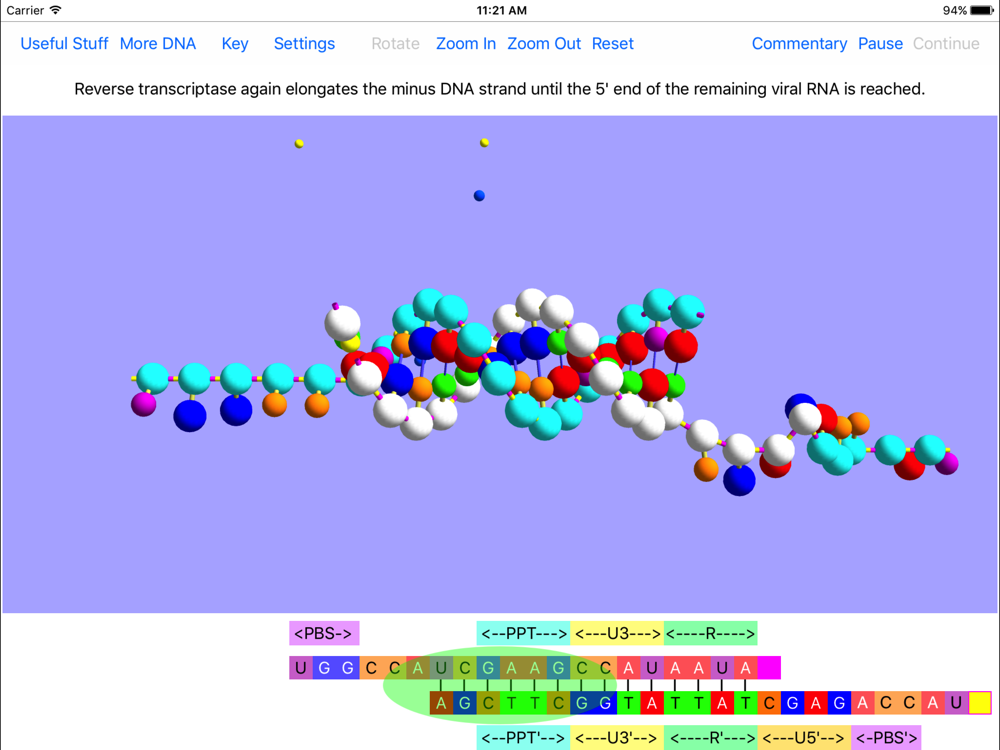The width and height of the screenshot is (1000, 750).
Task: Tap the small blue sphere floating above the molecule
Action: pyautogui.click(x=479, y=196)
